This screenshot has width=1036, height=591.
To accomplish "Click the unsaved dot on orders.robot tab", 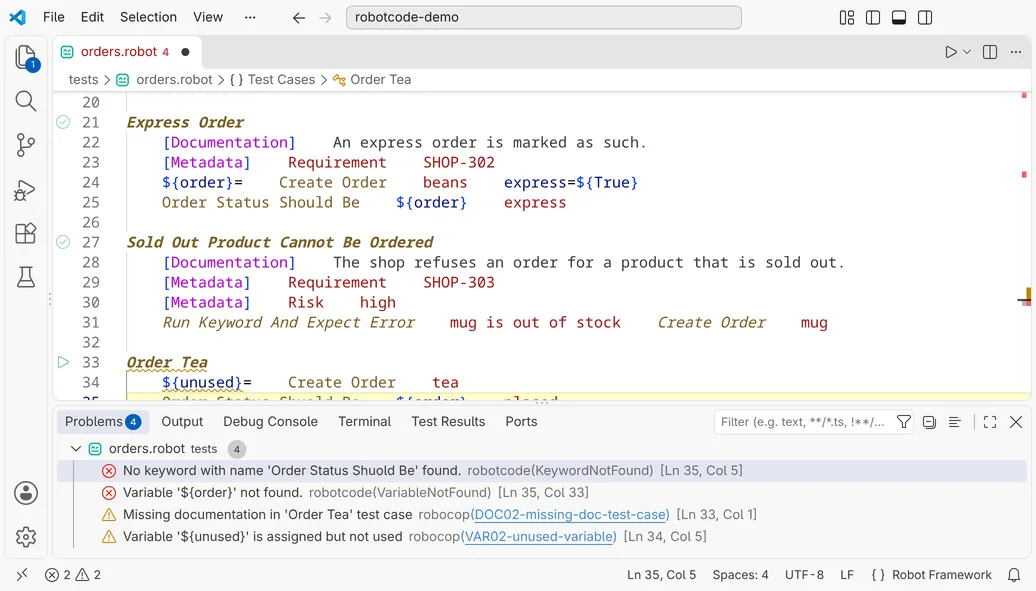I will 186,52.
